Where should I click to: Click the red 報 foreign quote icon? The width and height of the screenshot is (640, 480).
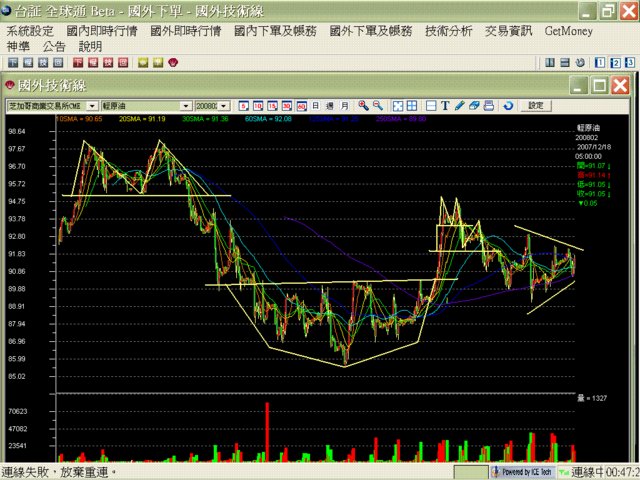point(93,62)
